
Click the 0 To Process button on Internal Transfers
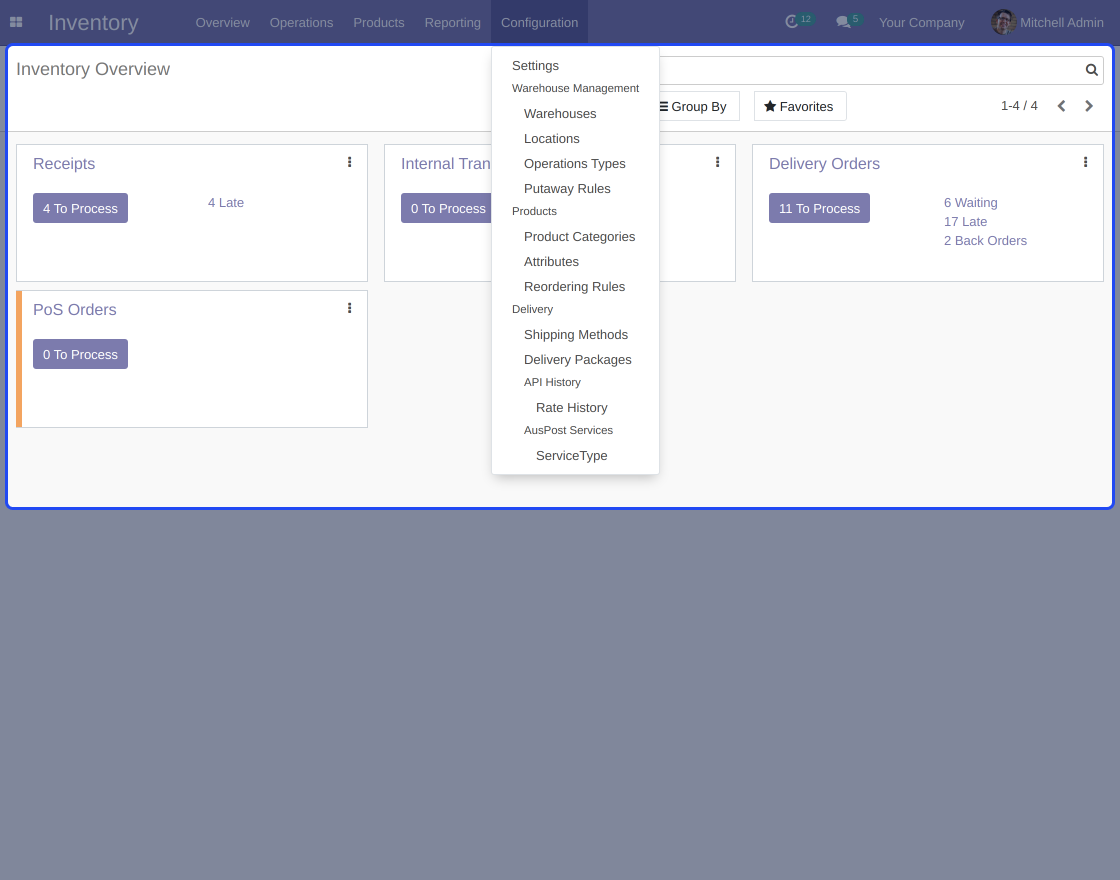point(446,208)
